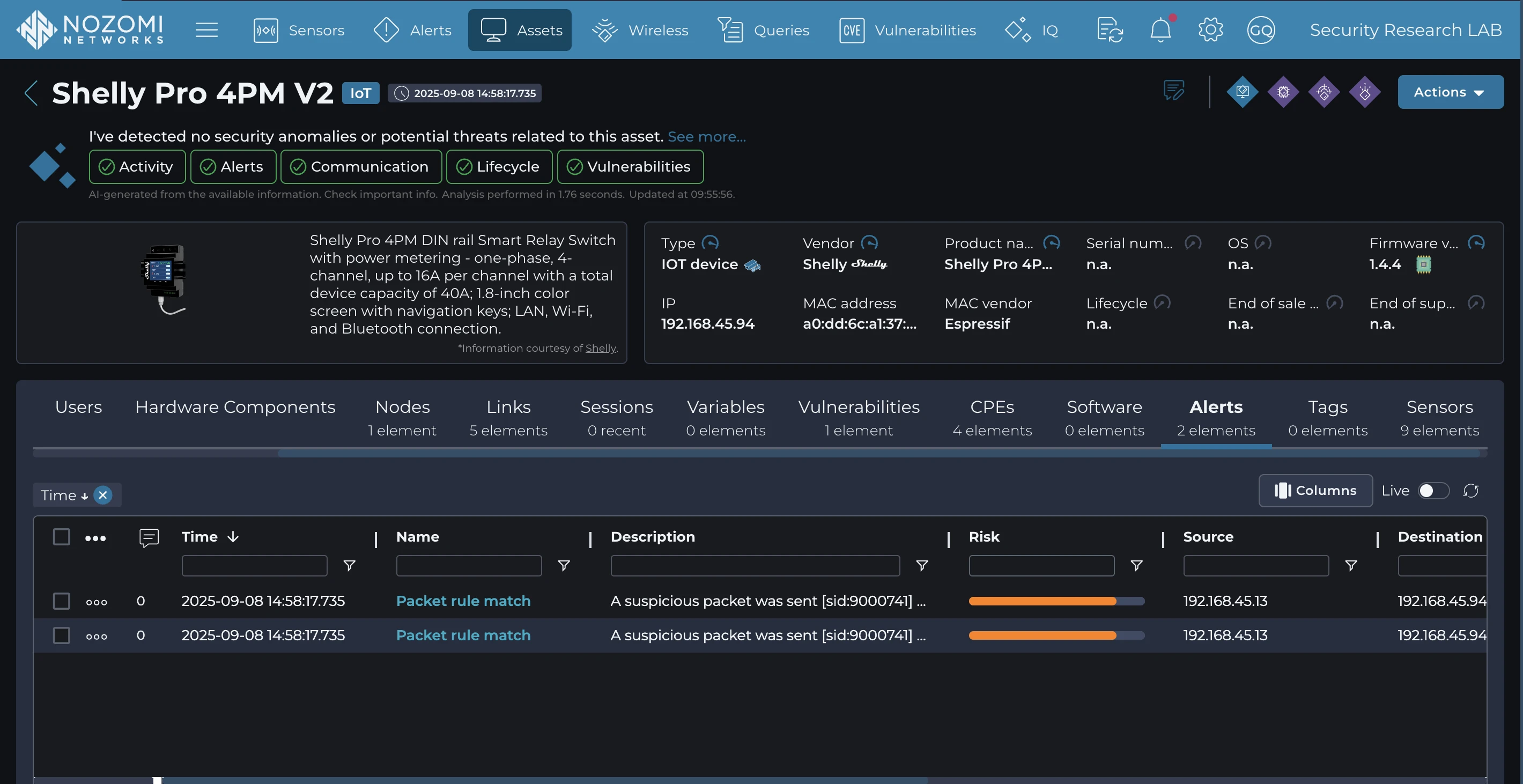Click the notes edit icon near Actions
Image resolution: width=1523 pixels, height=784 pixels.
click(1173, 91)
